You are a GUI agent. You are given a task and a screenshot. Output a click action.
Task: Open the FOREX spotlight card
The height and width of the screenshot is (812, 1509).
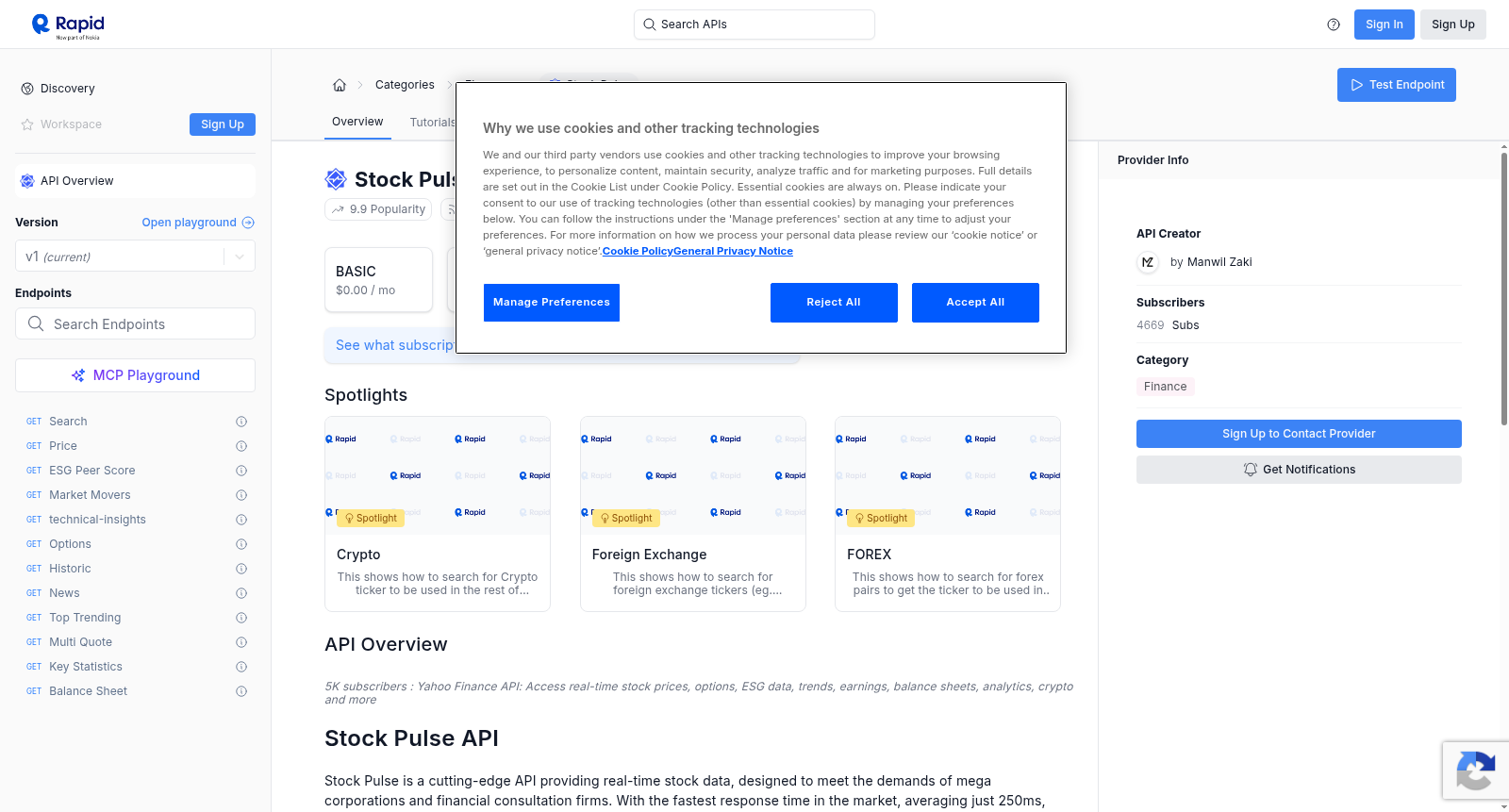pos(948,514)
